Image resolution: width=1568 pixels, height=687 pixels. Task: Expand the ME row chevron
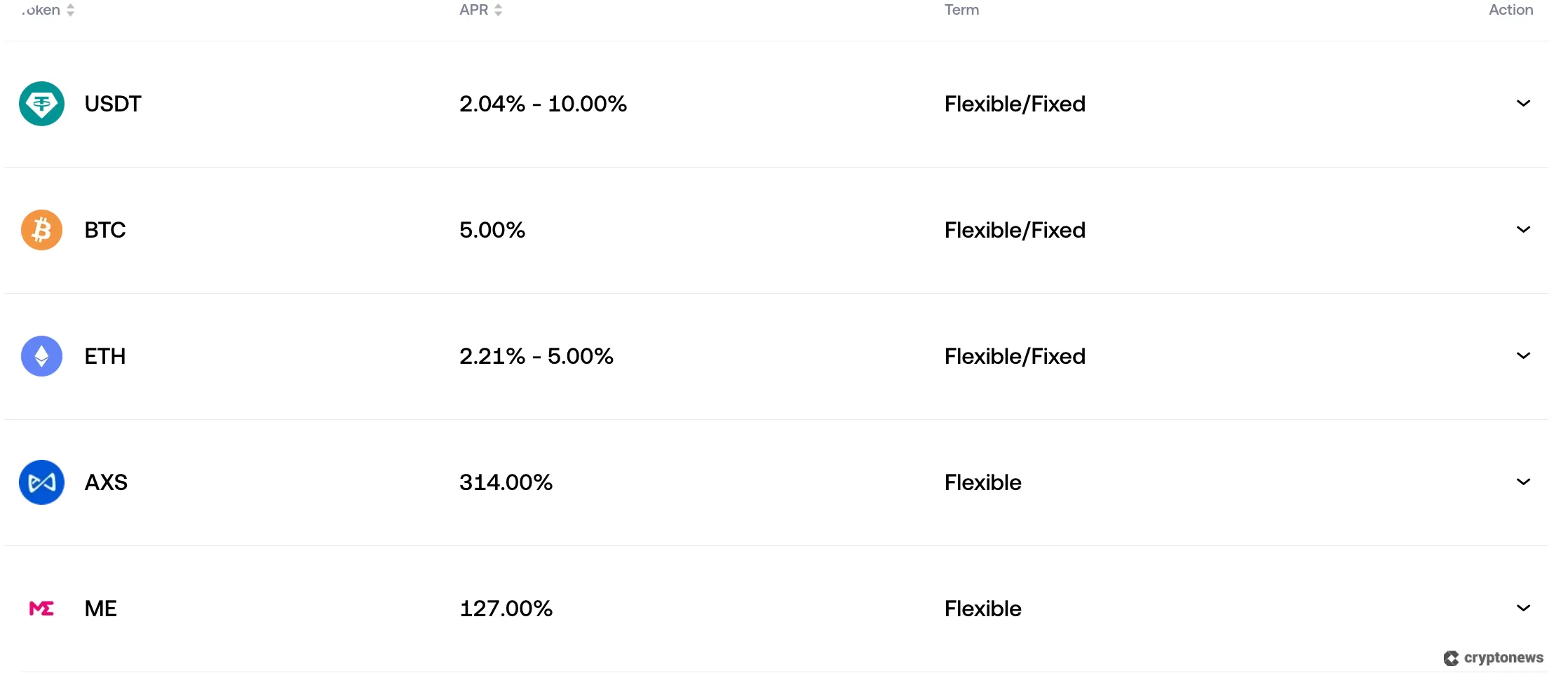tap(1523, 608)
